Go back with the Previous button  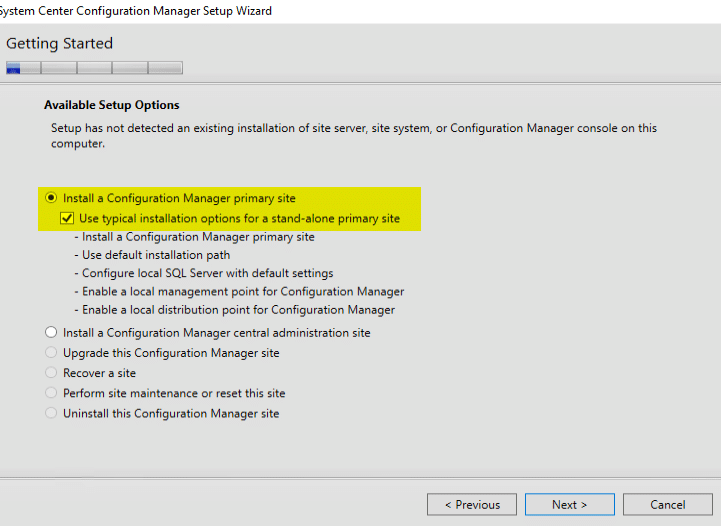[472, 504]
